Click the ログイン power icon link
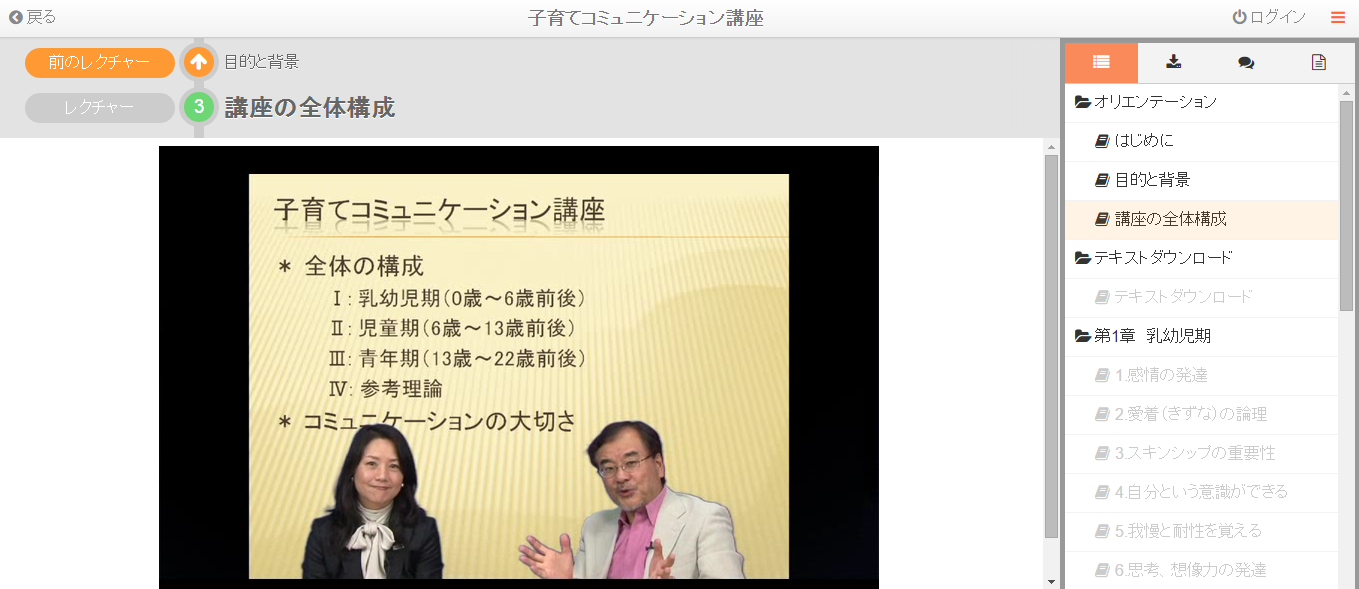This screenshot has height=589, width=1359. (1269, 17)
